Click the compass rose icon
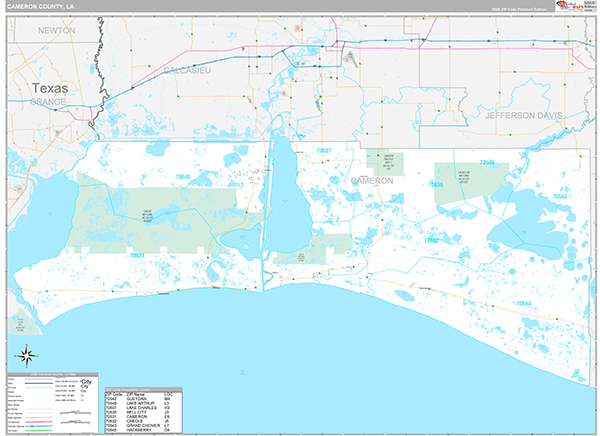This screenshot has width=600, height=436. tap(28, 355)
